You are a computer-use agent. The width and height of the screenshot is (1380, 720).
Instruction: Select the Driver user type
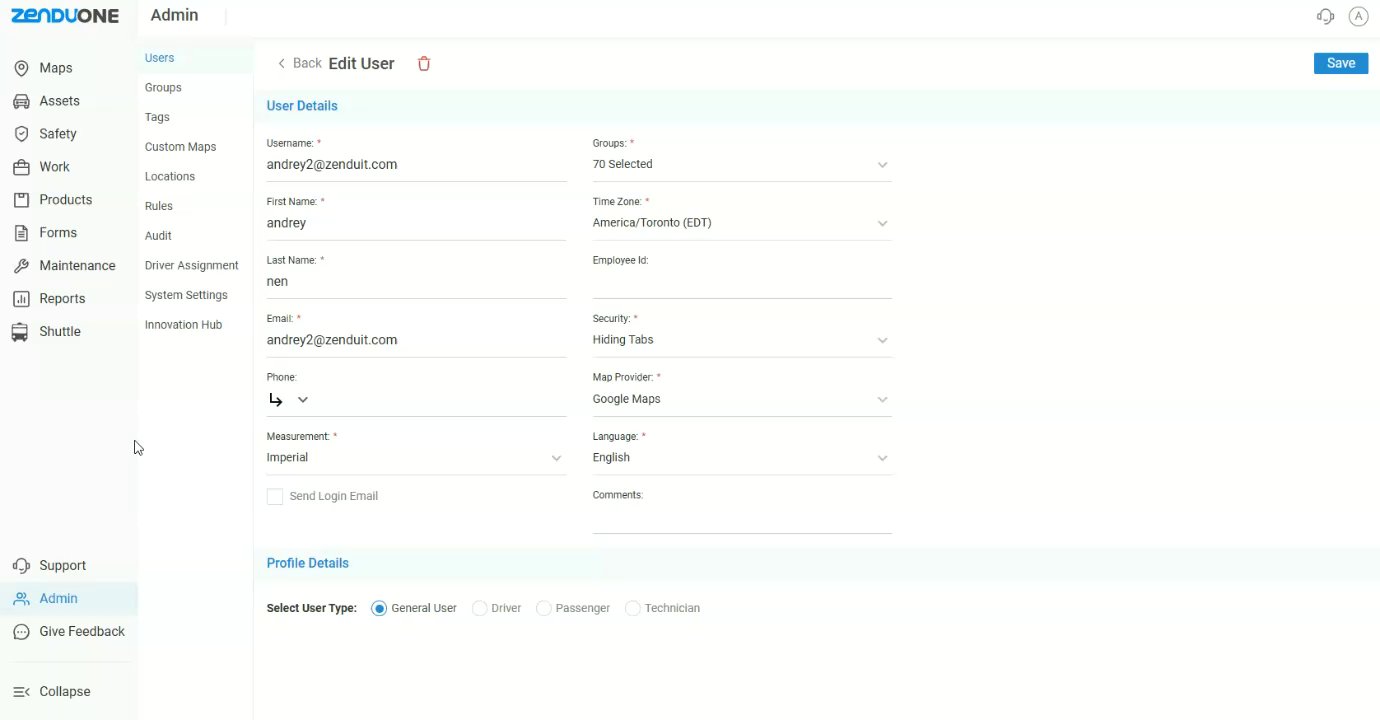[480, 608]
